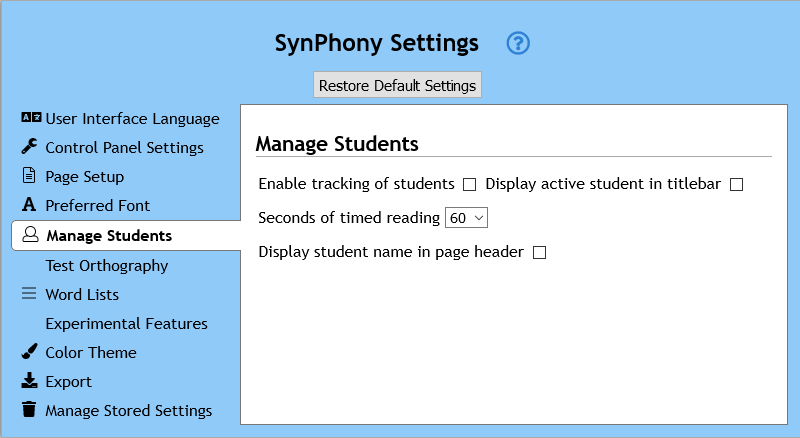The image size is (800, 438).
Task: Click the trash icon for Stored Settings
Action: (29, 409)
